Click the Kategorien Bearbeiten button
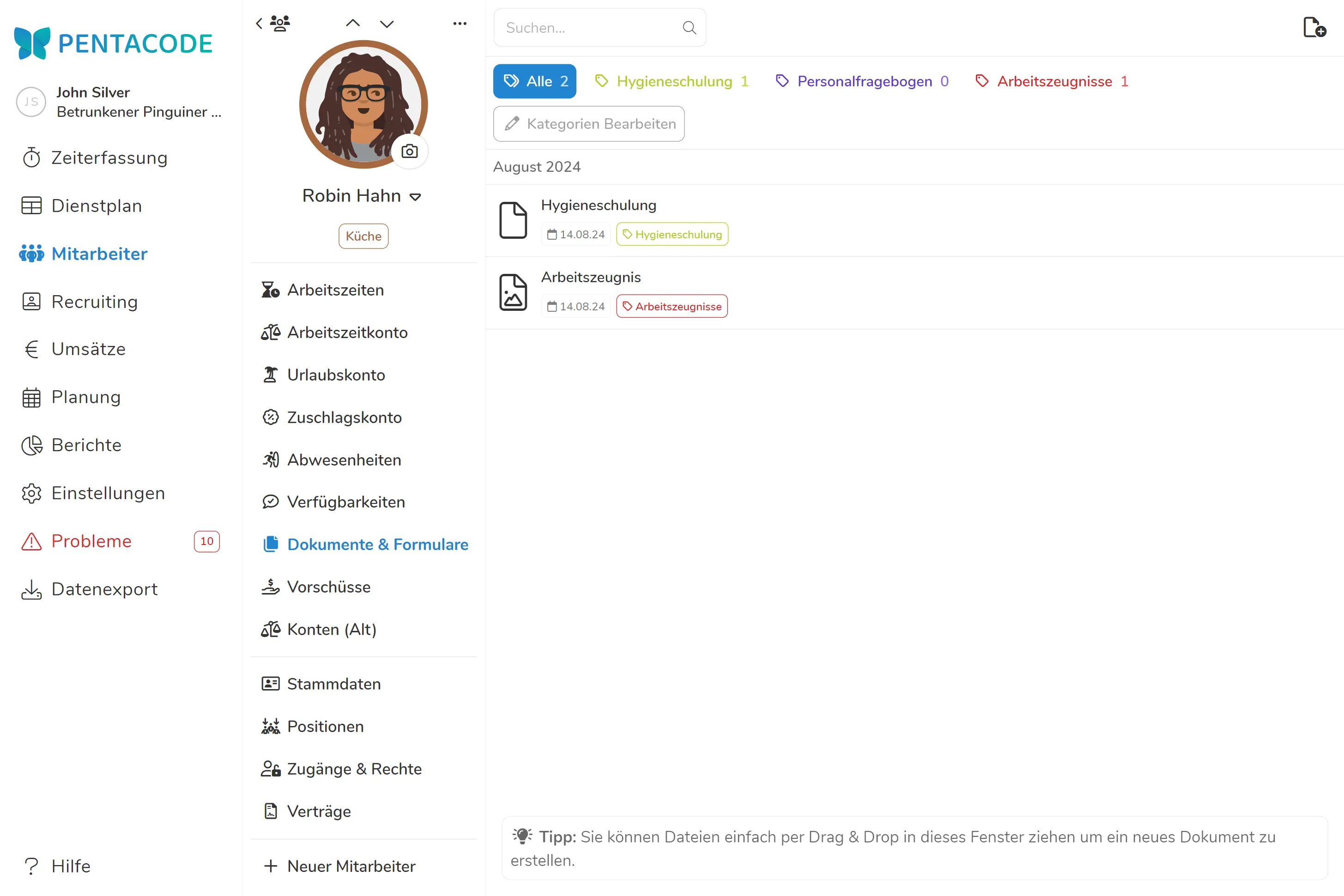This screenshot has height=896, width=1344. coord(588,124)
